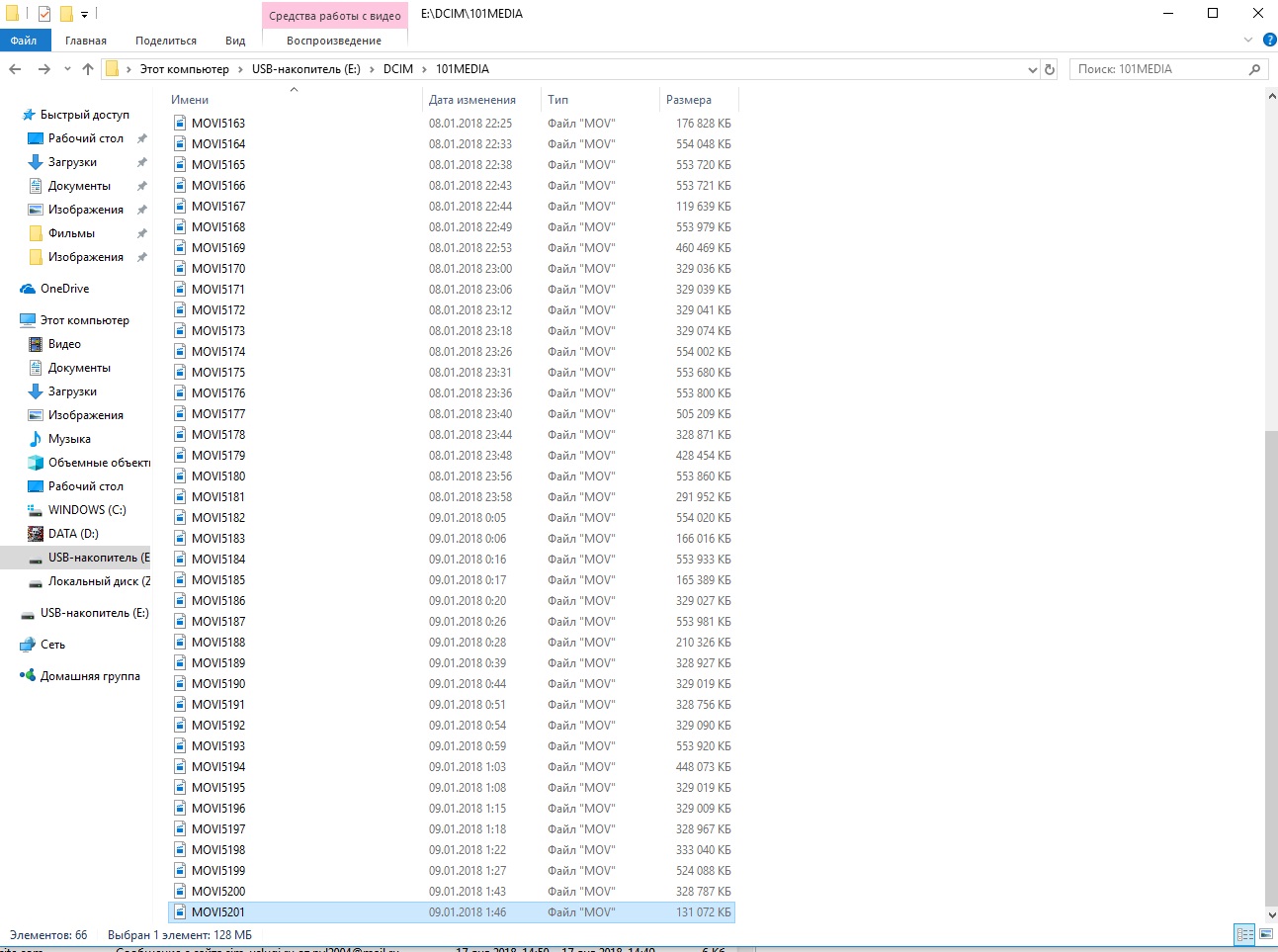Switch to the Вид ribbon tab

pyautogui.click(x=235, y=41)
